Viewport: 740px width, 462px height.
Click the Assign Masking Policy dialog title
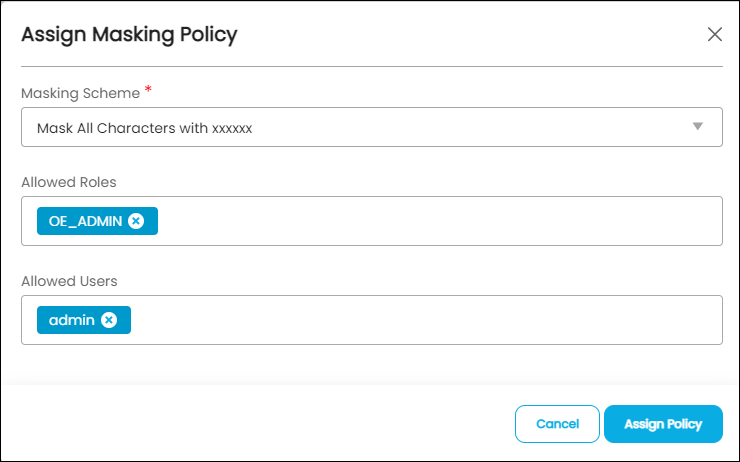pyautogui.click(x=129, y=35)
